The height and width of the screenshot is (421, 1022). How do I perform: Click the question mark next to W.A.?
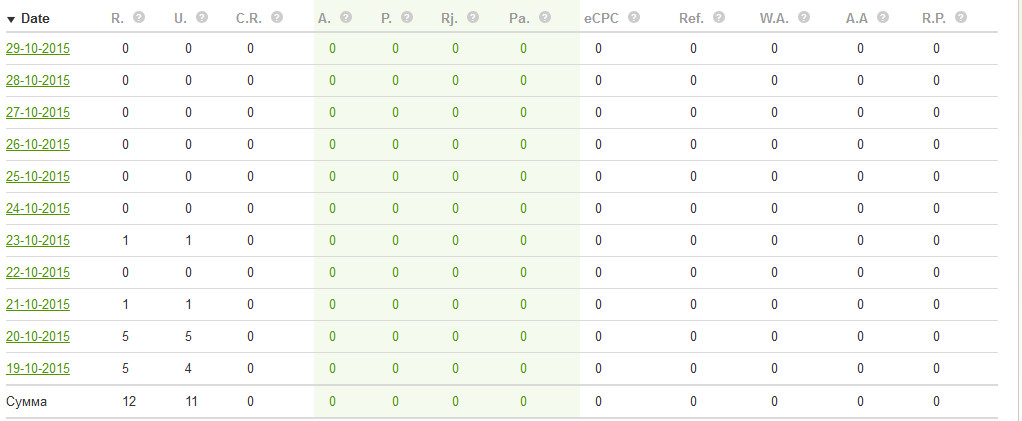pos(803,18)
